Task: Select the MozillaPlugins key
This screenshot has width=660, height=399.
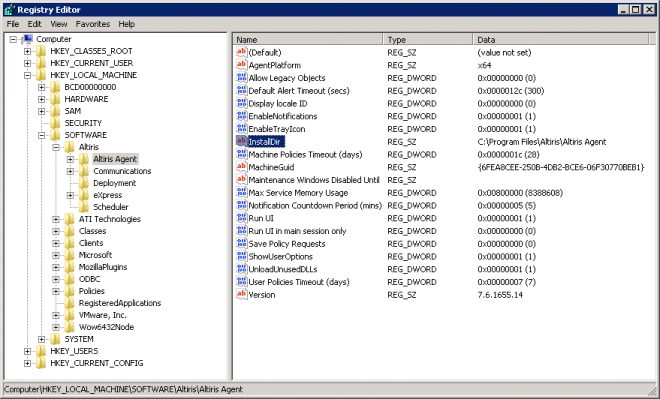Action: 103,267
